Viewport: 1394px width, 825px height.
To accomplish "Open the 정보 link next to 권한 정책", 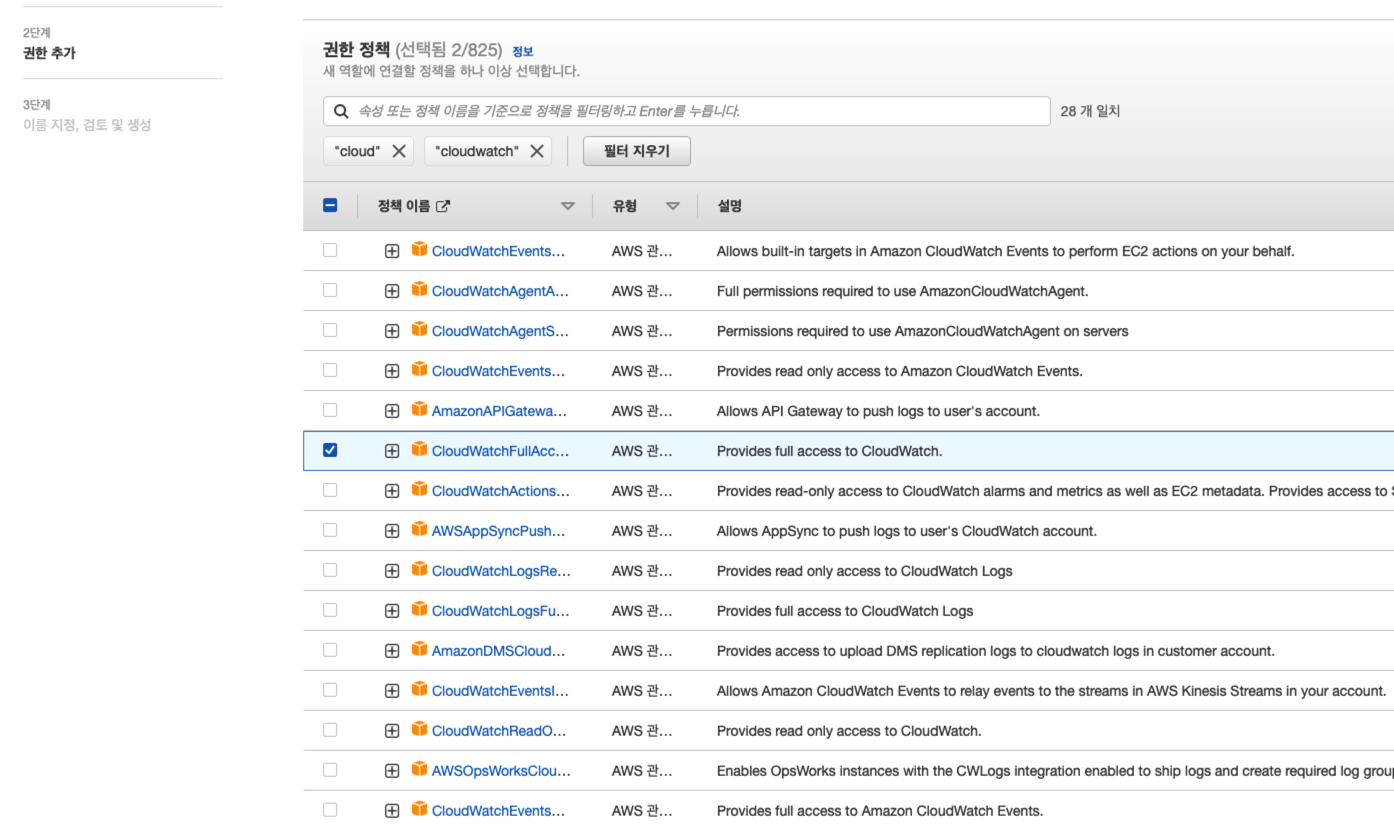I will click(522, 51).
